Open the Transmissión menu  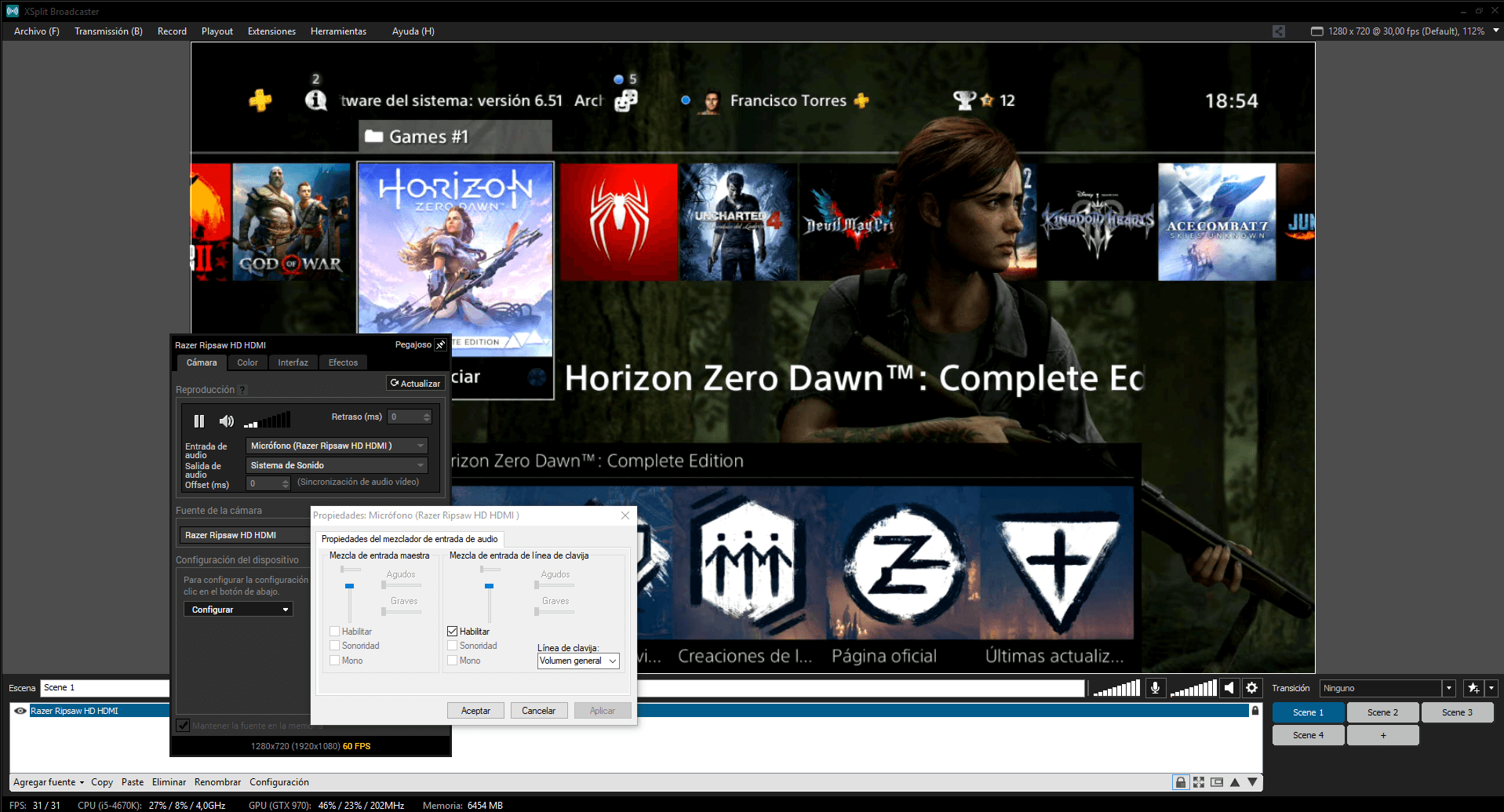coord(108,31)
